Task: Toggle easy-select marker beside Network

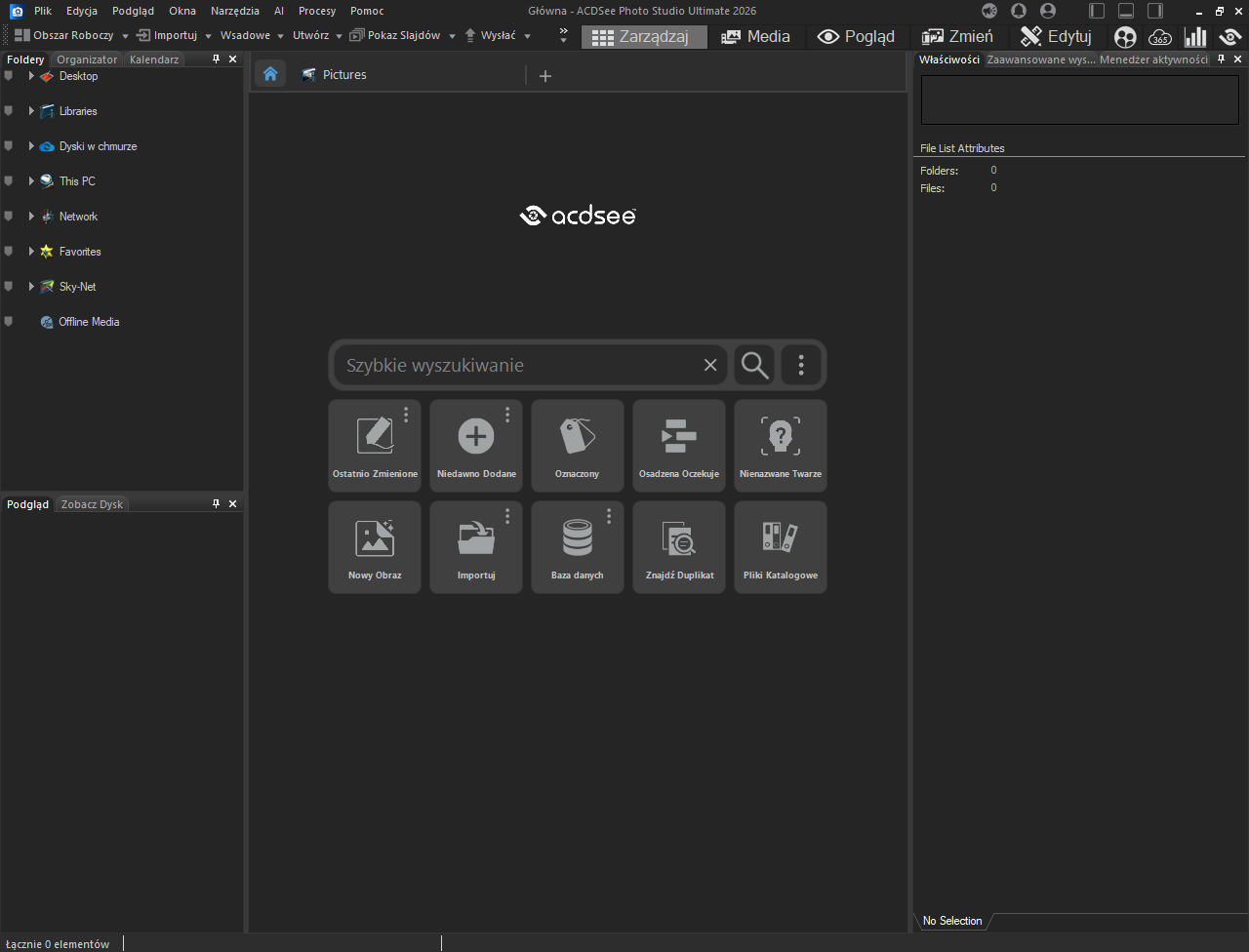Action: [9, 217]
